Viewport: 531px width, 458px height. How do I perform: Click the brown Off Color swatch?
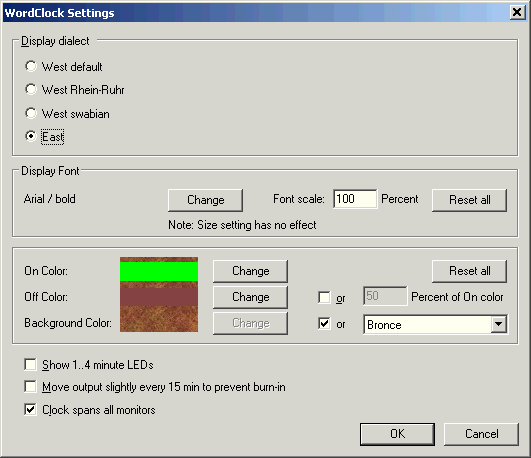[159, 297]
